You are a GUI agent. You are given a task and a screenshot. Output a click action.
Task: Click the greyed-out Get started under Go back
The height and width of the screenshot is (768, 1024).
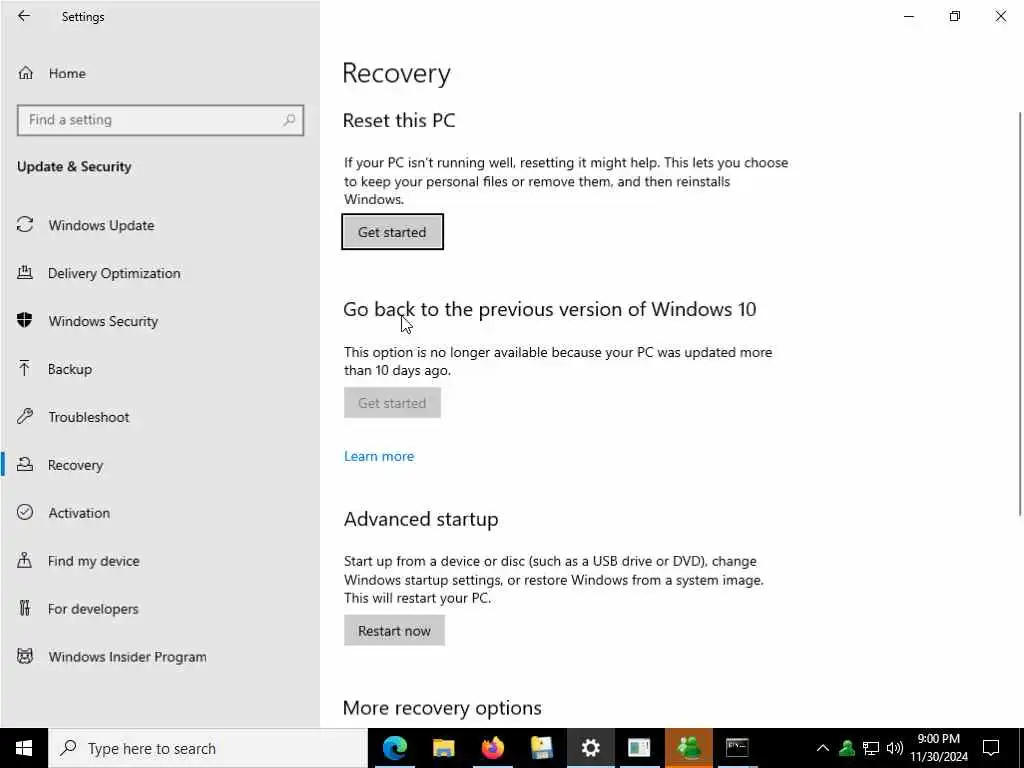392,403
